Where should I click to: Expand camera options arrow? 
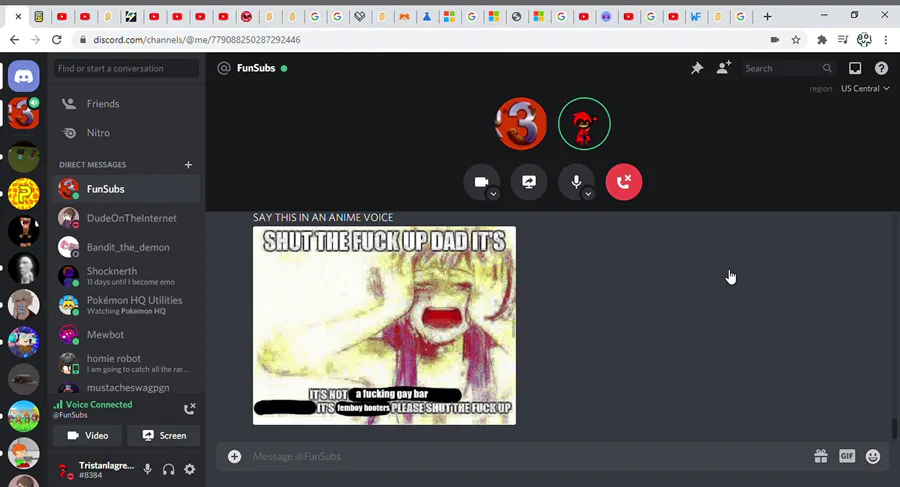(x=493, y=194)
